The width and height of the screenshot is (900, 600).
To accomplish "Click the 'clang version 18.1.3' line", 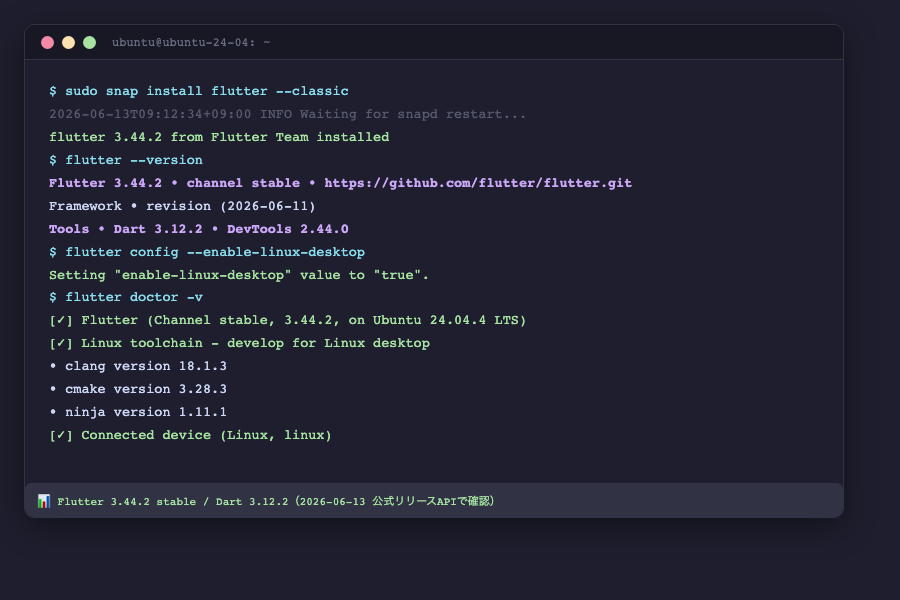I will pyautogui.click(x=138, y=366).
